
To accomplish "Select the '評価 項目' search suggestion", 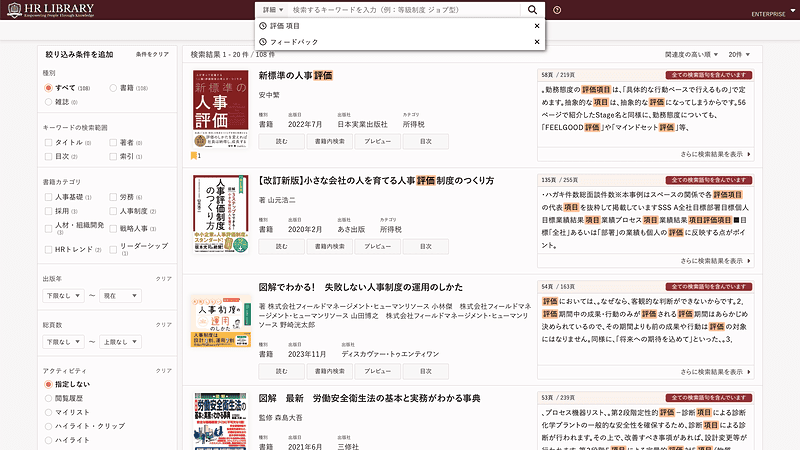I will pos(285,26).
